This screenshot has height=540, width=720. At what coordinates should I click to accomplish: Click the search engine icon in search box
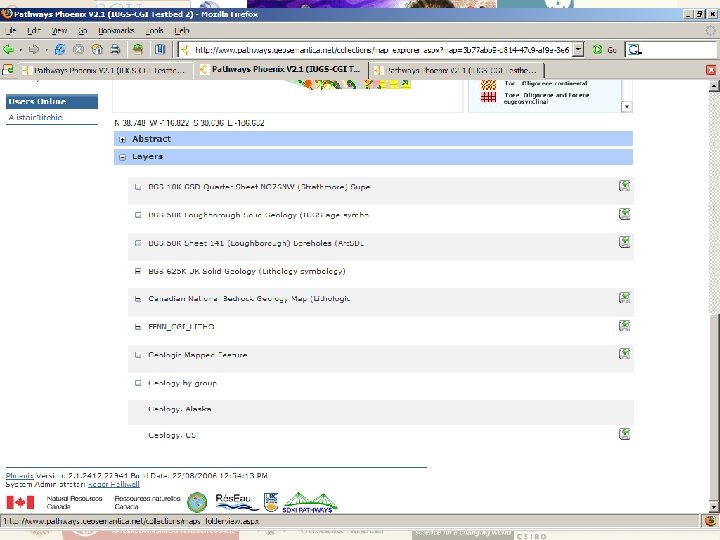pyautogui.click(x=635, y=50)
